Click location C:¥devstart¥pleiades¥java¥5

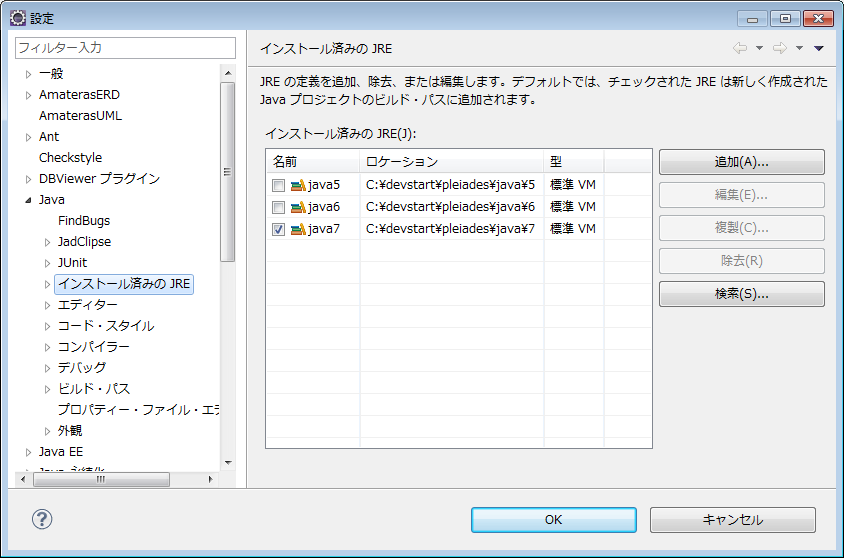[x=451, y=185]
